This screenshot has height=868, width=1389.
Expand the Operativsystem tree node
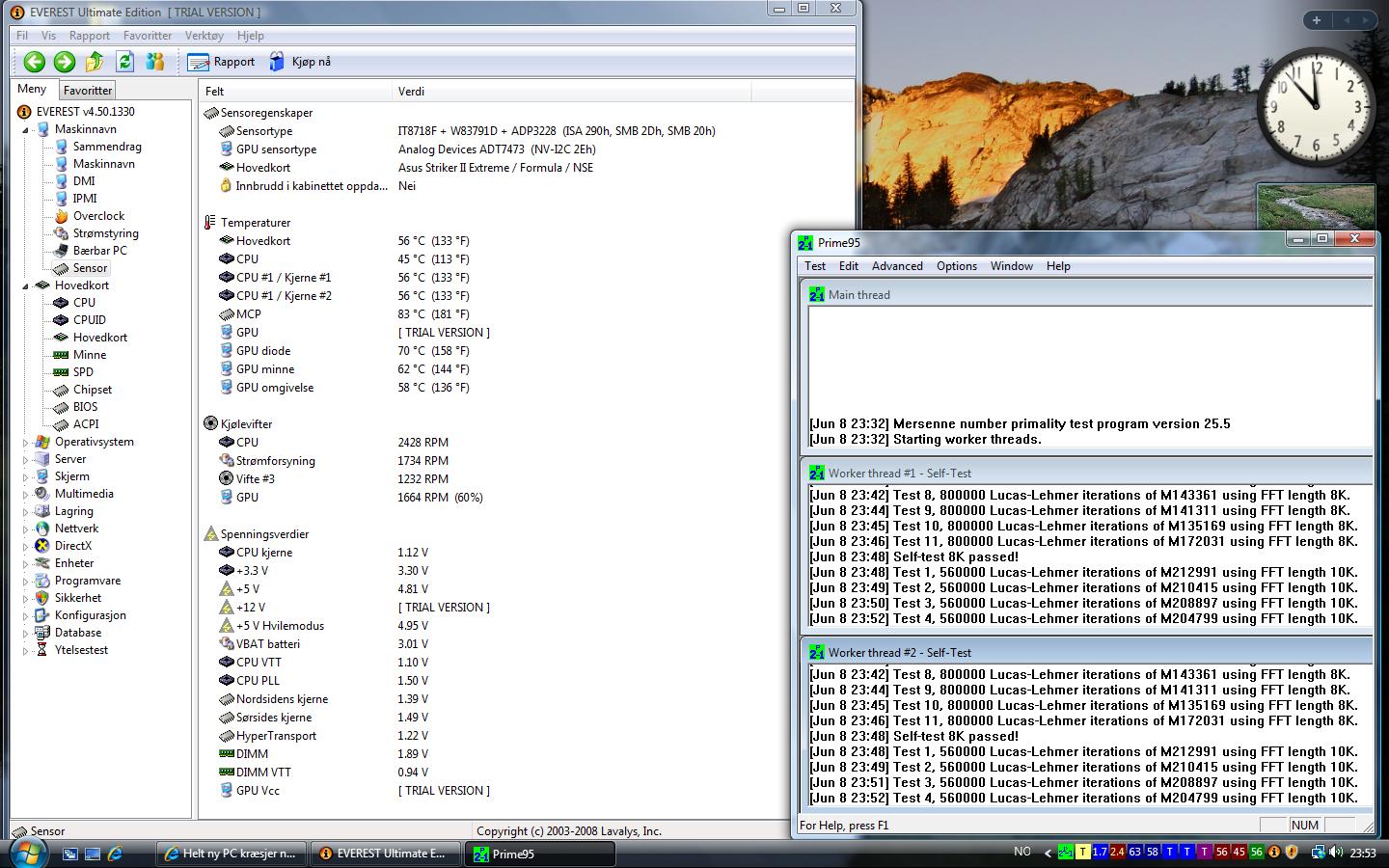(26, 443)
